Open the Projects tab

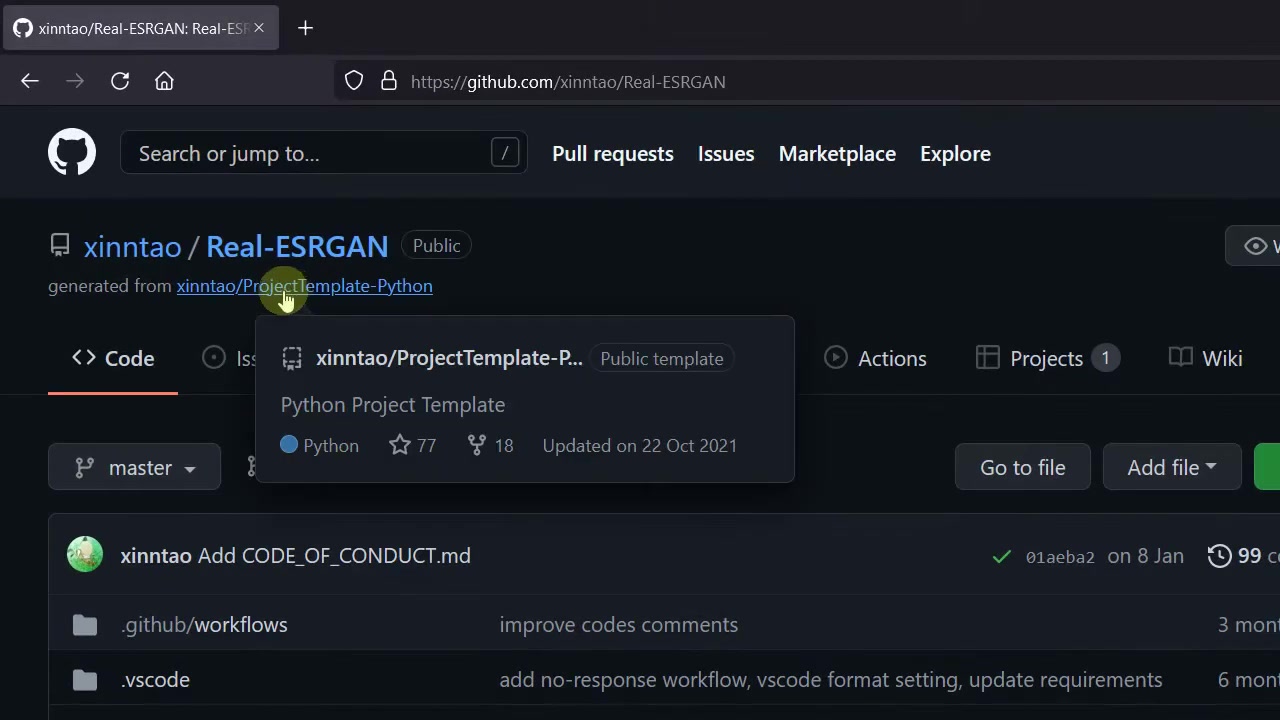[x=1046, y=358]
